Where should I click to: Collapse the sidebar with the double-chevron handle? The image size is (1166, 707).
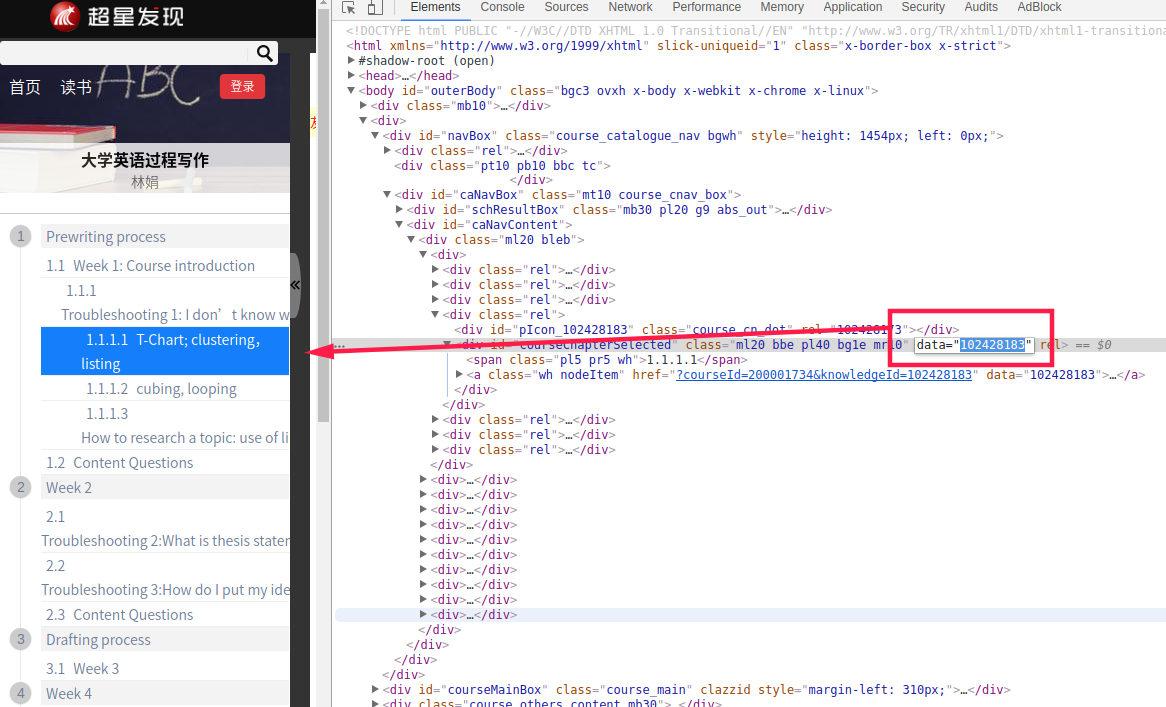(x=295, y=285)
